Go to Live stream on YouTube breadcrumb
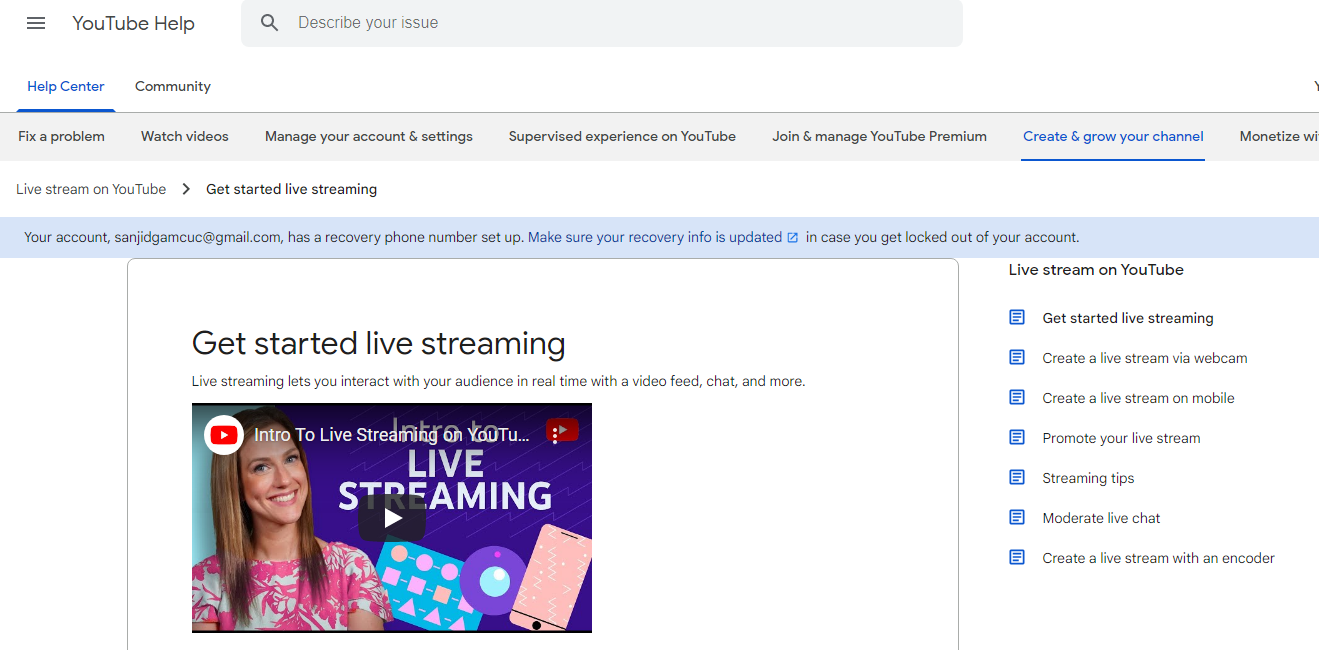1319x650 pixels. [91, 189]
